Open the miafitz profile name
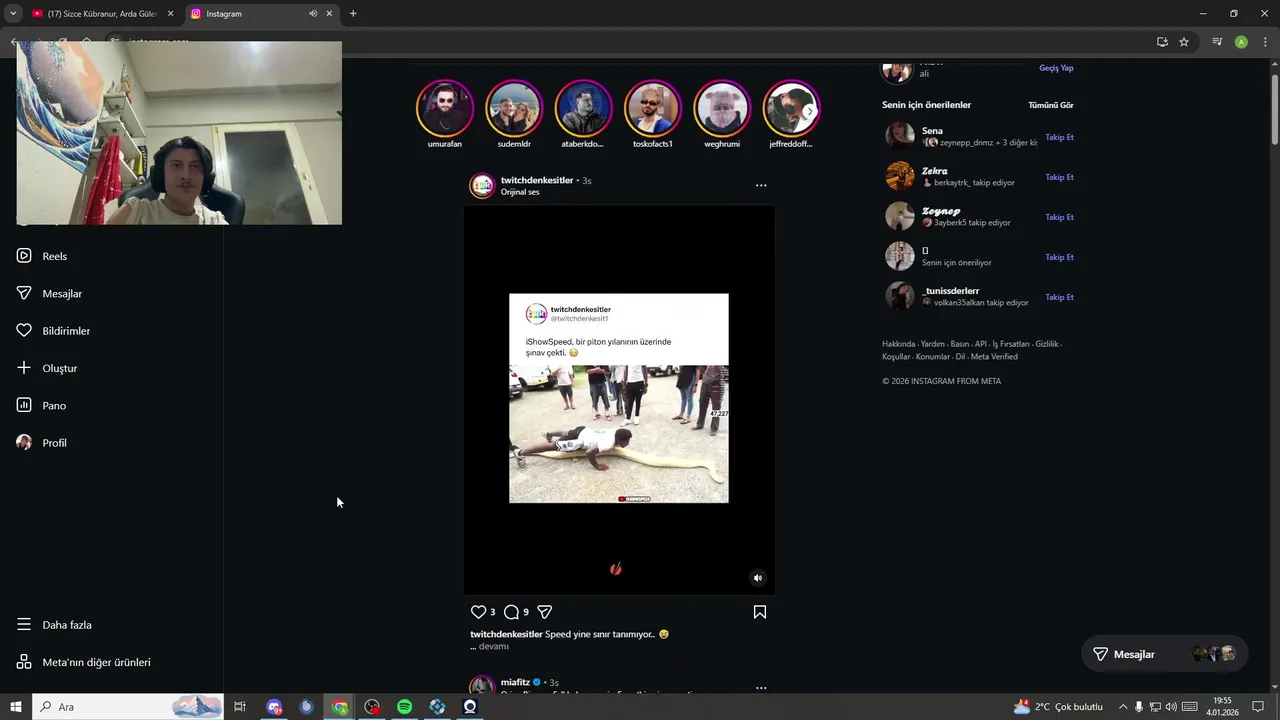The image size is (1280, 720). tap(515, 682)
